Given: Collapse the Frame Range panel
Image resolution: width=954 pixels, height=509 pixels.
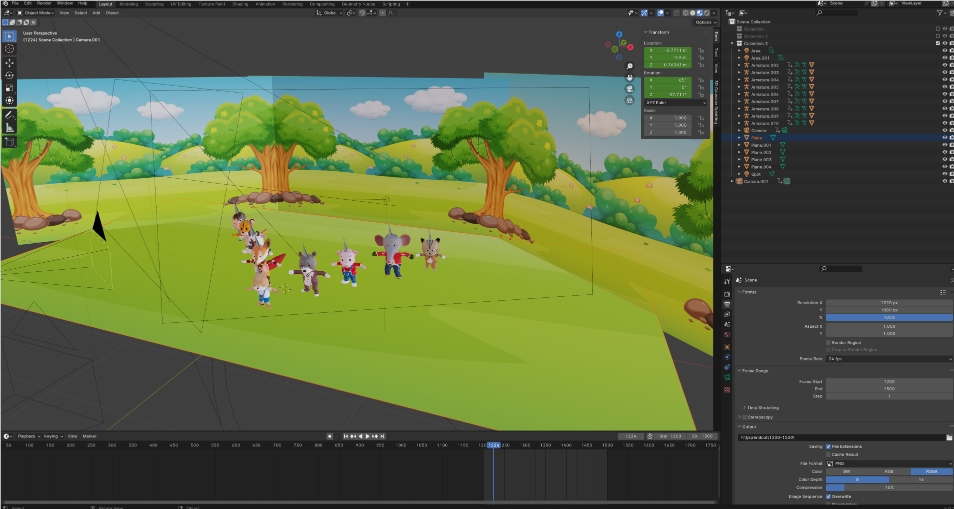Looking at the screenshot, I should pos(739,370).
